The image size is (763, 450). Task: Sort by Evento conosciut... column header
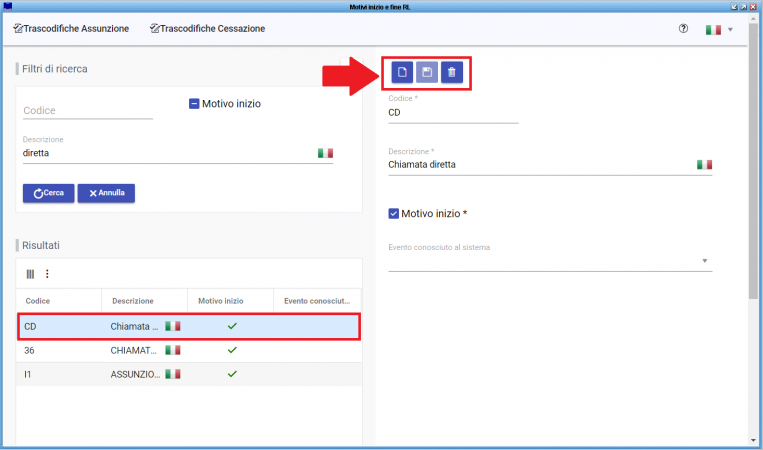click(x=317, y=301)
